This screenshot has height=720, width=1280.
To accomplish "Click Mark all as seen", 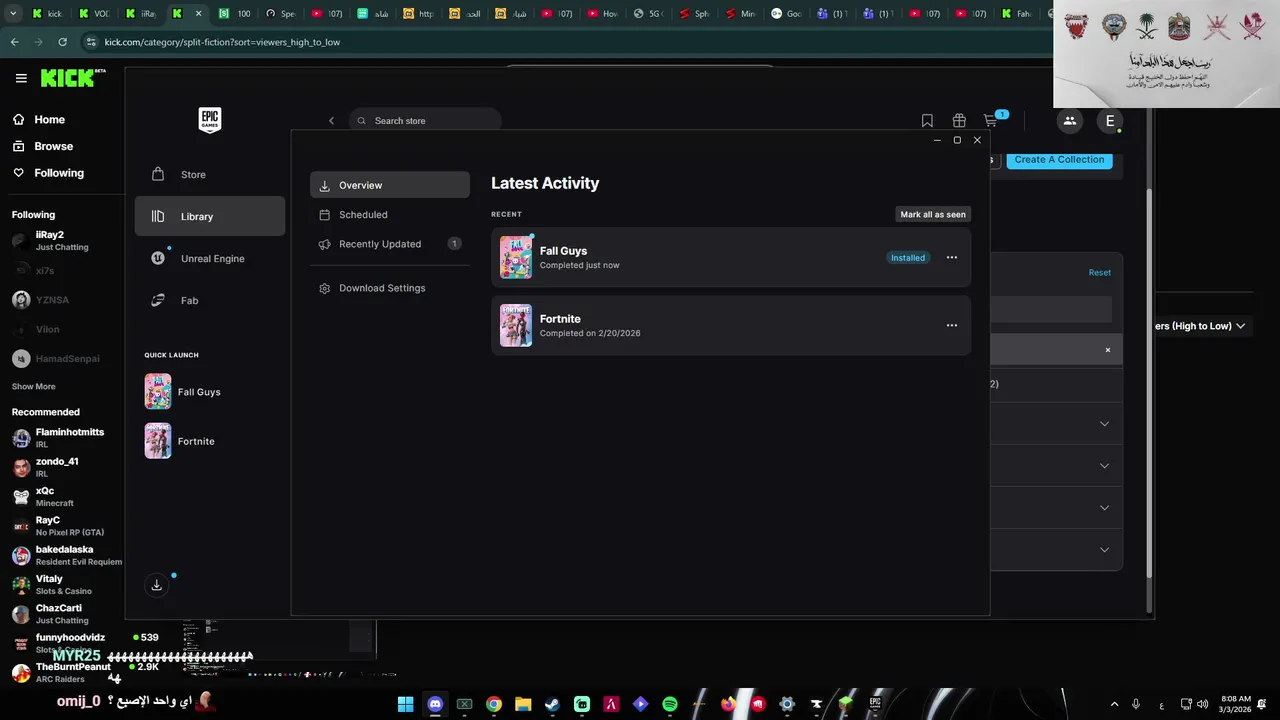I will pyautogui.click(x=933, y=214).
